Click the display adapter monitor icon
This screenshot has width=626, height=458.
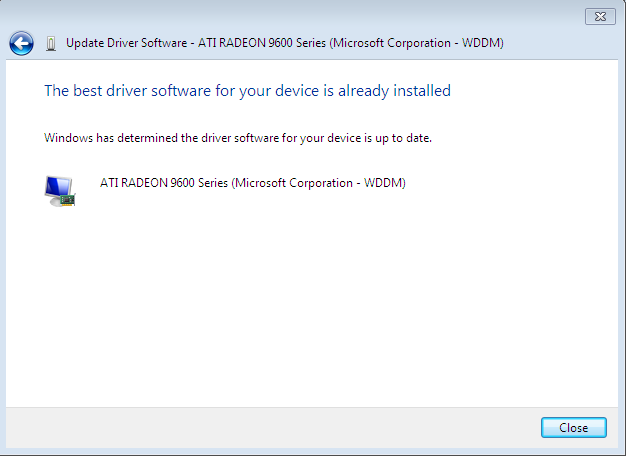(x=60, y=191)
